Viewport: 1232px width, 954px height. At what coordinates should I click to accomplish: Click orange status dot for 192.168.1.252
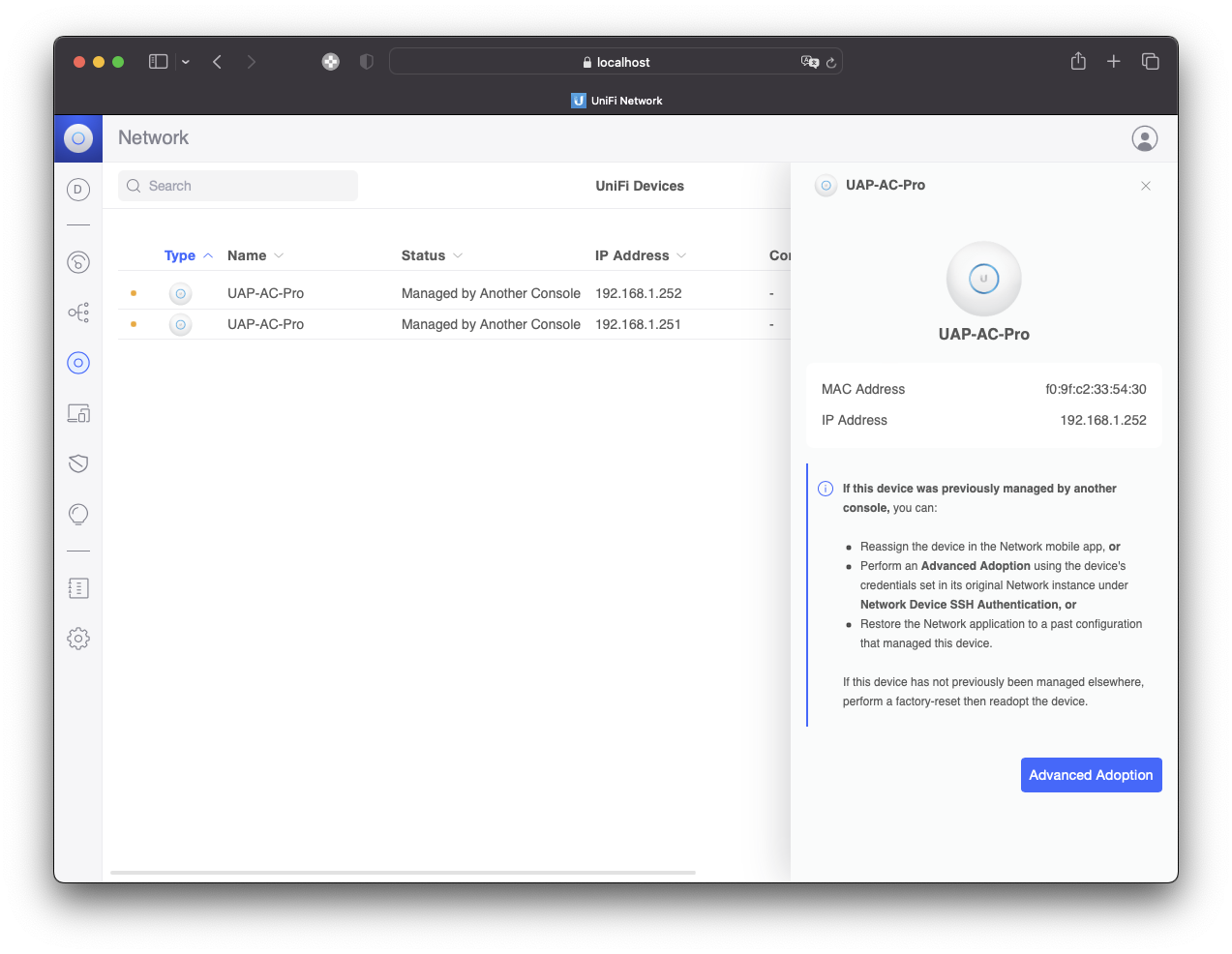tap(134, 293)
